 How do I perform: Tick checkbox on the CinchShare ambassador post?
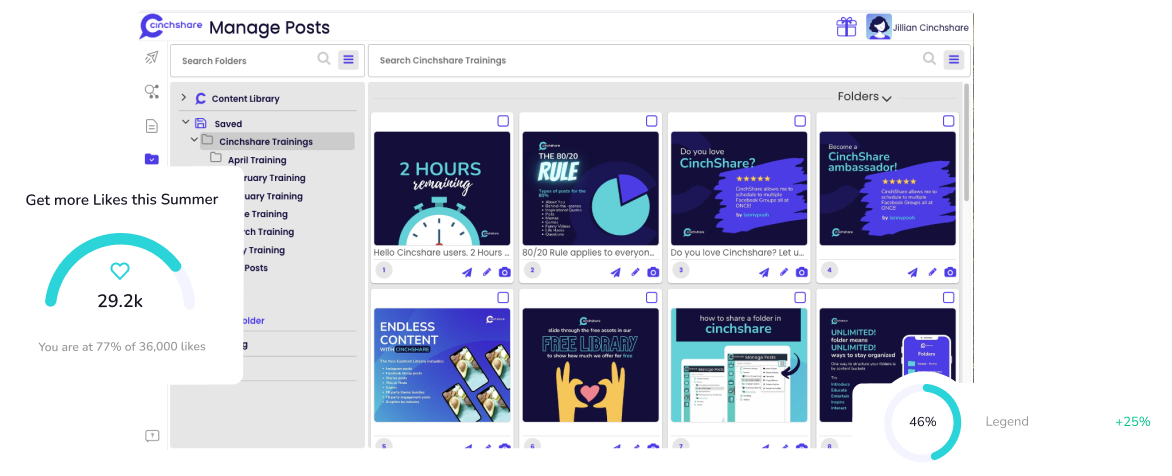point(949,121)
